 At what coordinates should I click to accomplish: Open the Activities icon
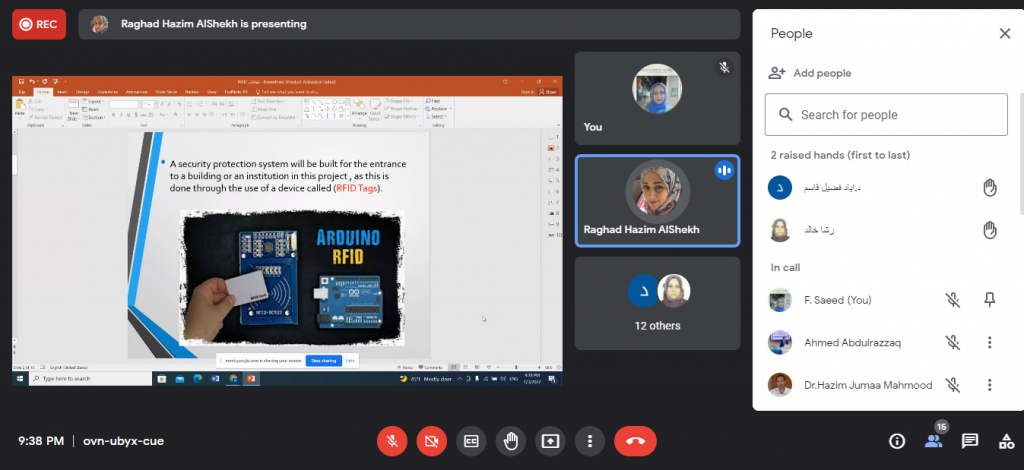tap(1006, 440)
